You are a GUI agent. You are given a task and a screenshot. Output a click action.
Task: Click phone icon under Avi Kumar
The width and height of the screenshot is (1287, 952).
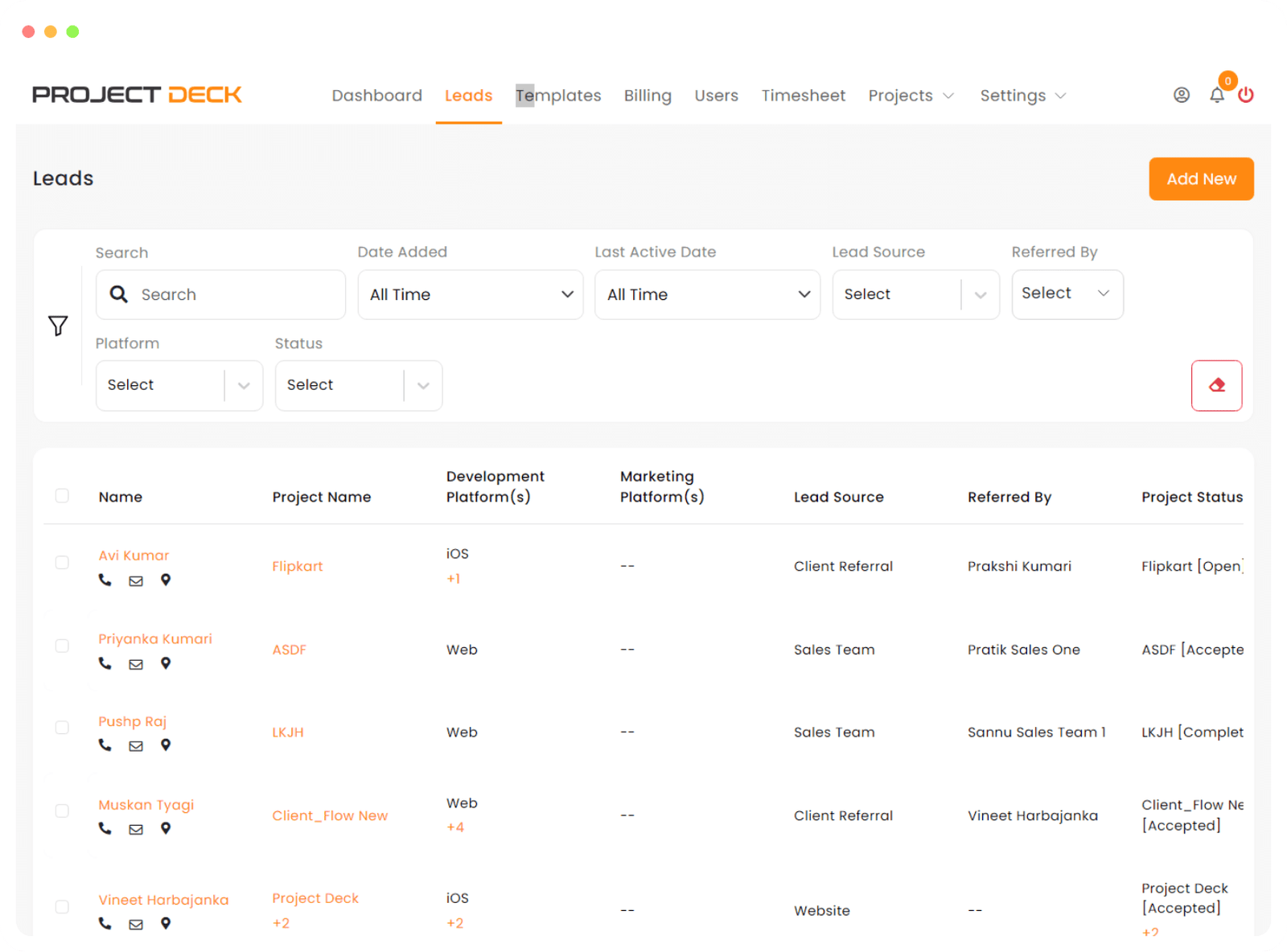[x=105, y=580]
